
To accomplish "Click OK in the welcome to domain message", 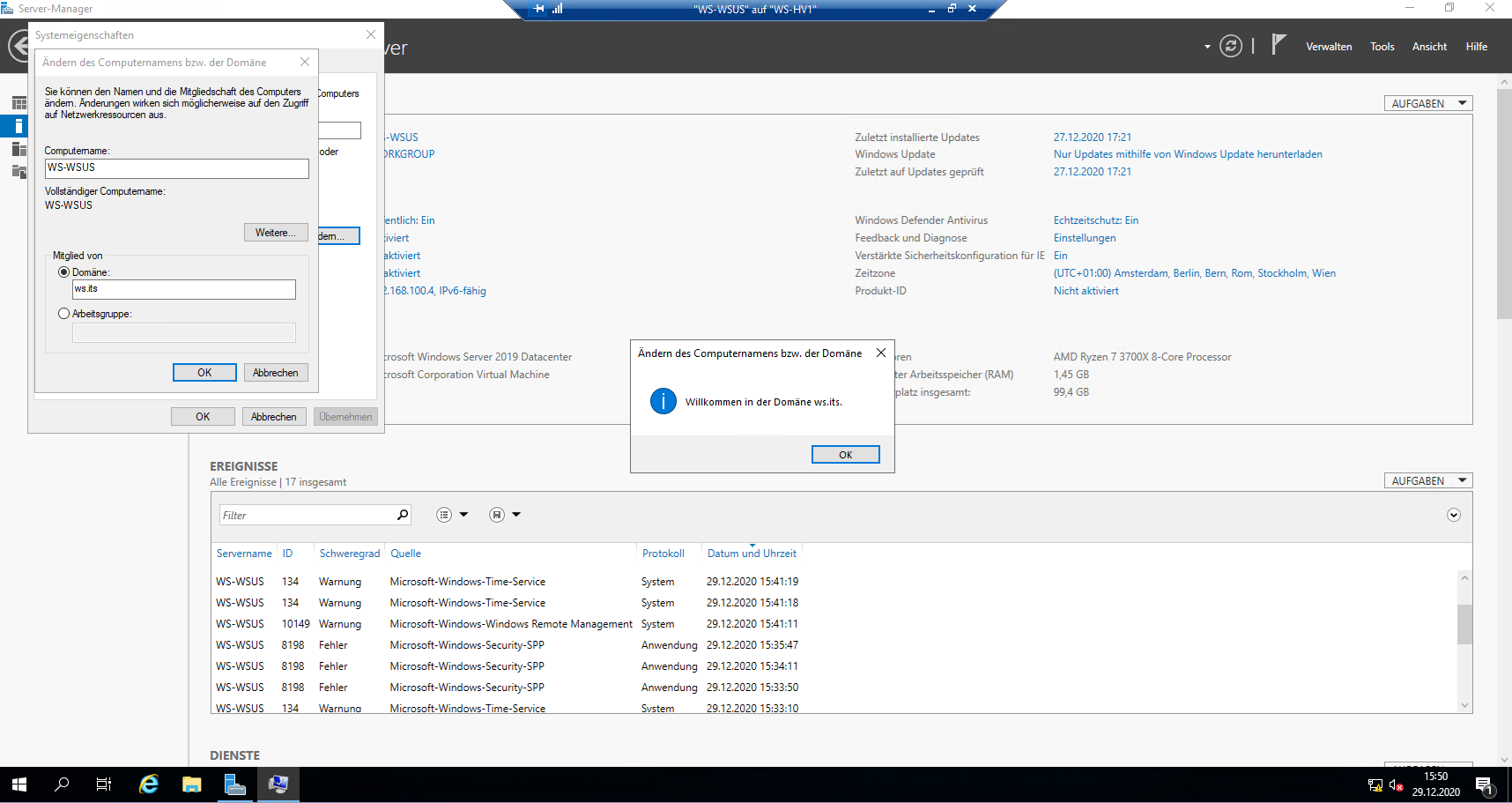I will pos(845,455).
